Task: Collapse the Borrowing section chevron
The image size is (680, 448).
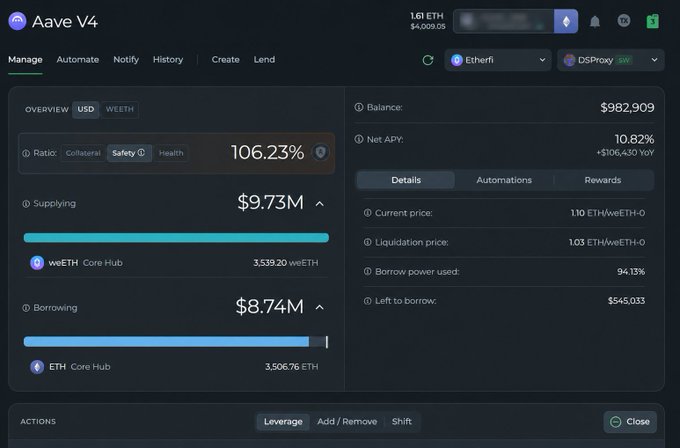Action: (x=320, y=307)
